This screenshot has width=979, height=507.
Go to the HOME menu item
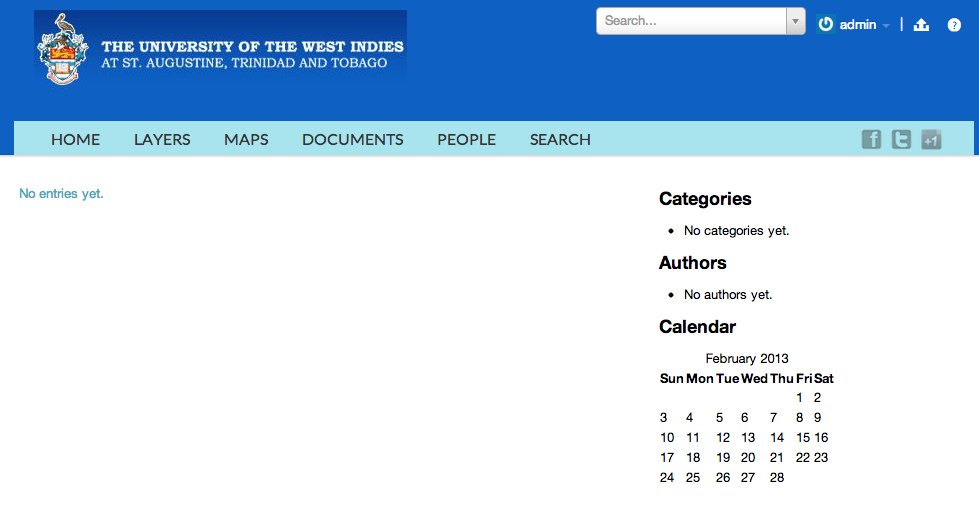[76, 139]
